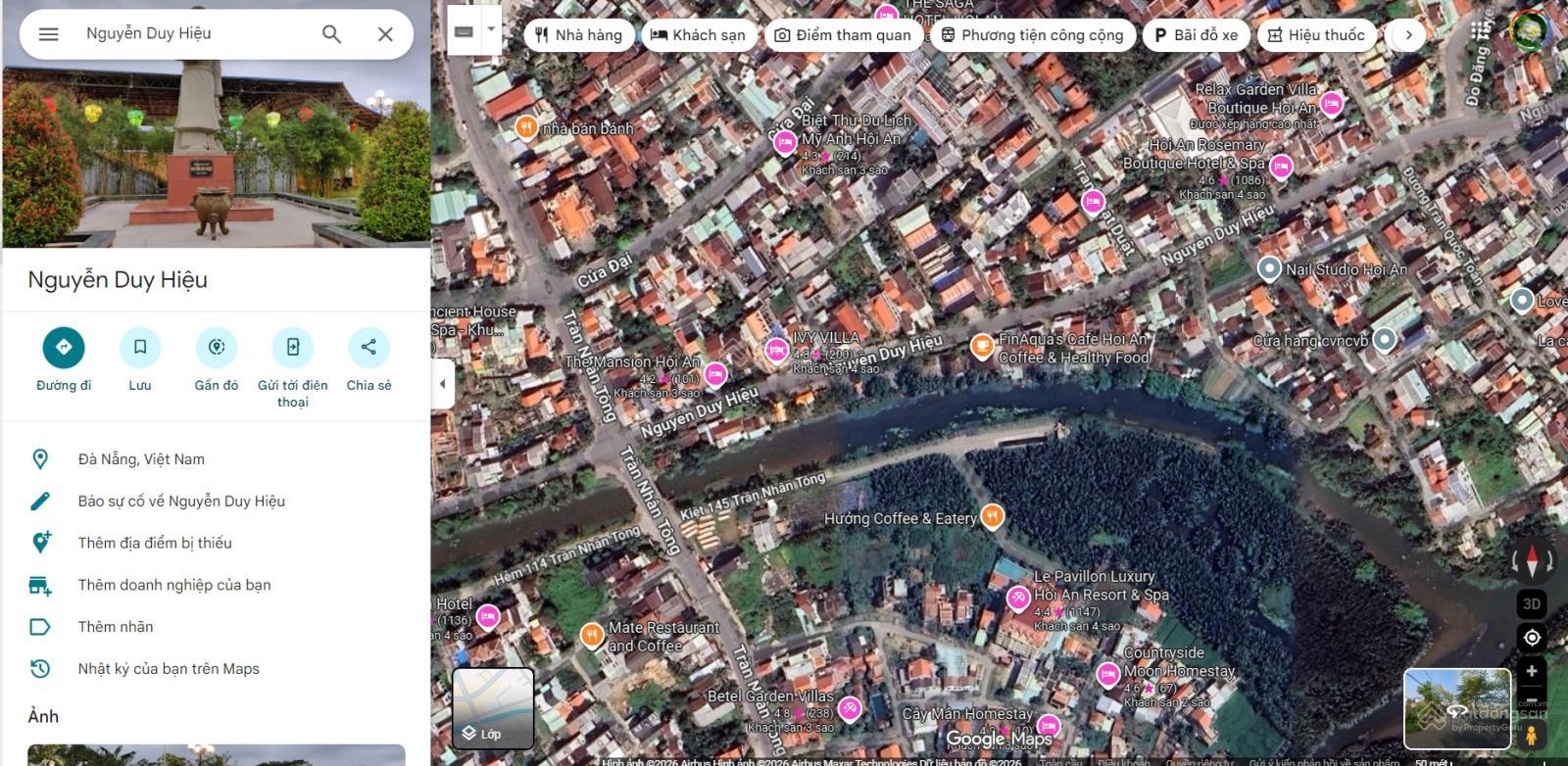Click the Cửa hàng cvncvb pin

(x=1384, y=339)
